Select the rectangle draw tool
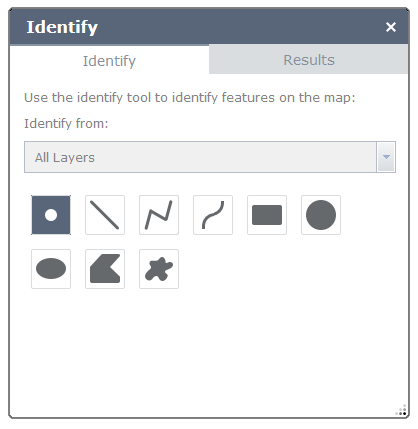Viewport: 418px width, 429px height. 267,215
